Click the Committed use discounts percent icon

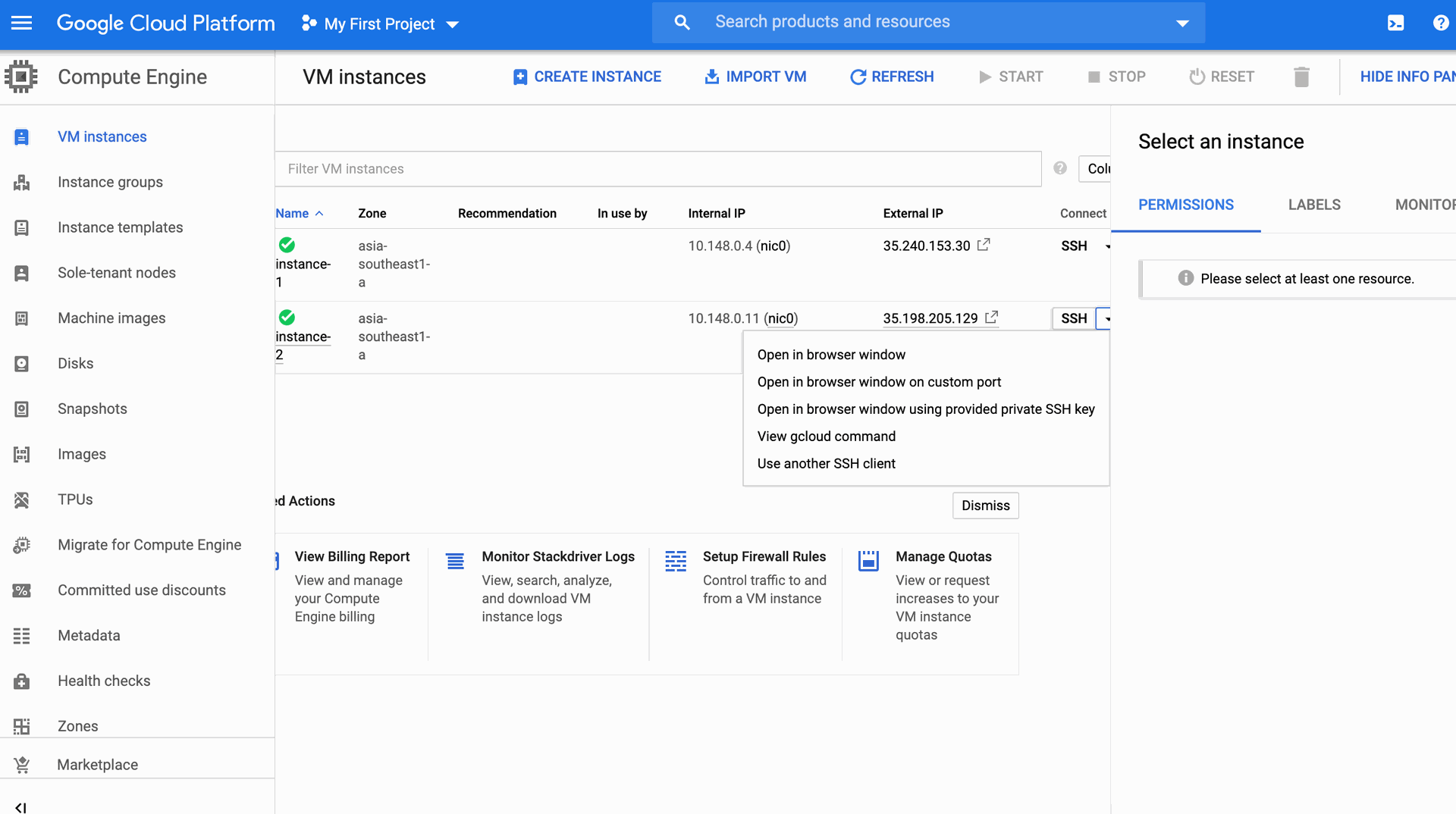click(x=22, y=590)
